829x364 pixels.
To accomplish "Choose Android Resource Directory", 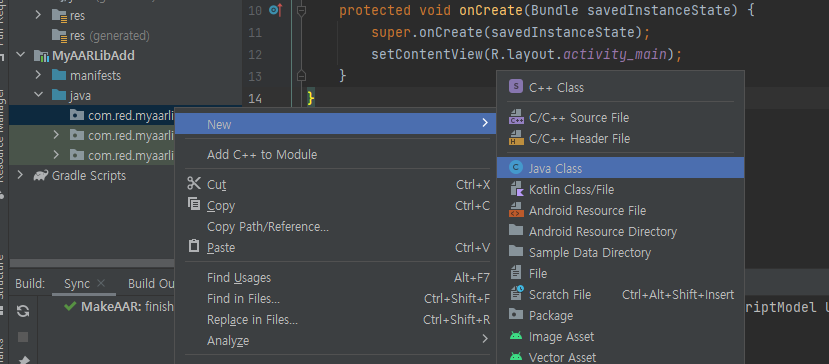I will pos(621,231).
